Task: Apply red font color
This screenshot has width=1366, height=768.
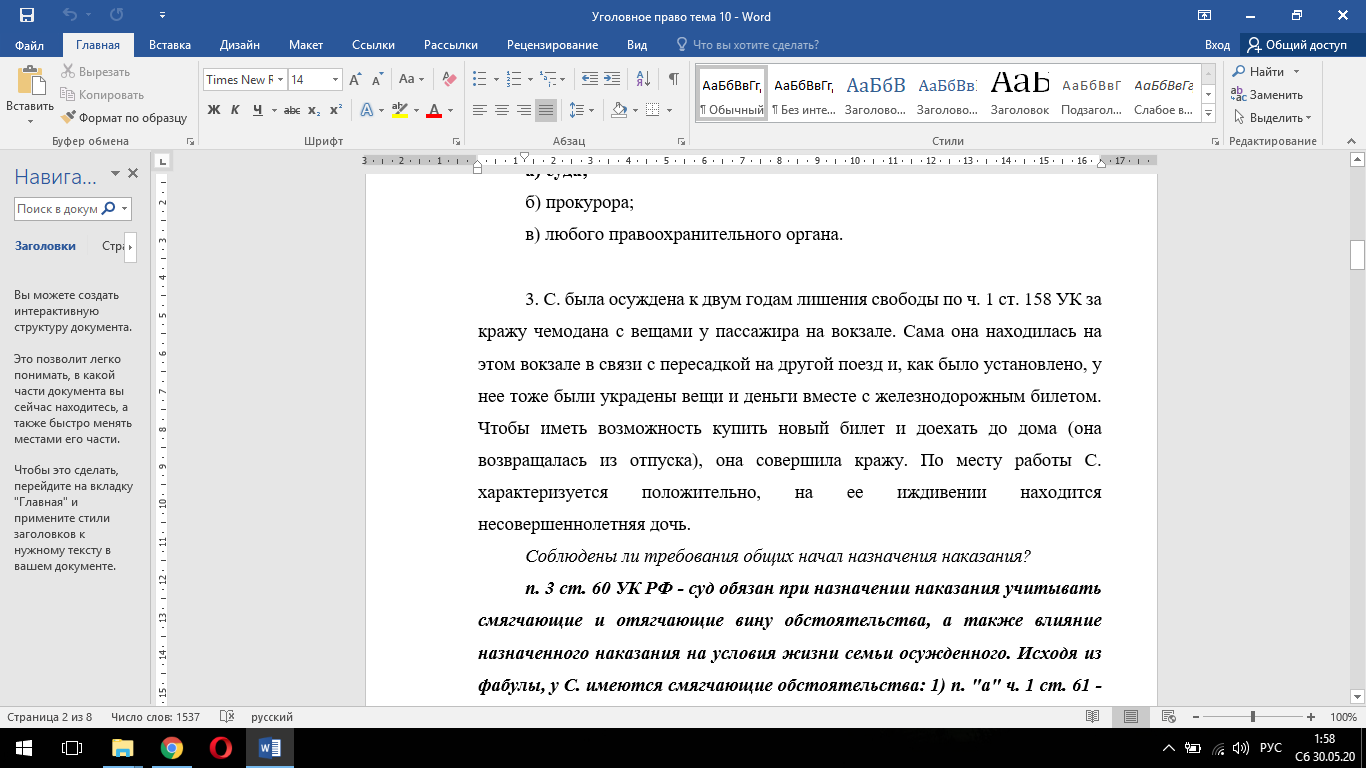Action: click(433, 110)
